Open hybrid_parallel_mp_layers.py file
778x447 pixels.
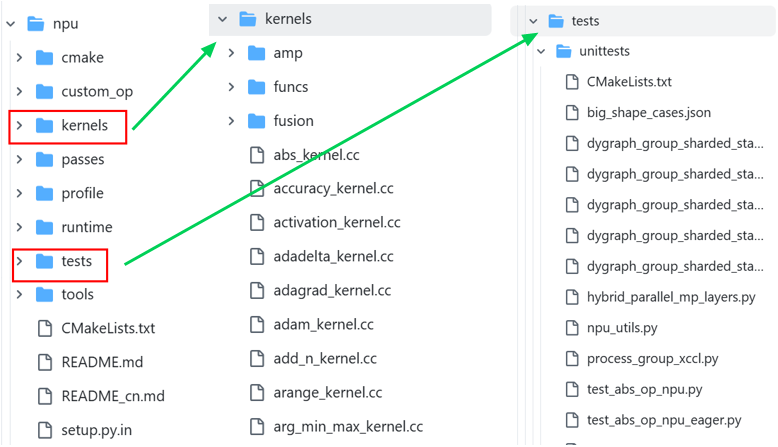[671, 297]
